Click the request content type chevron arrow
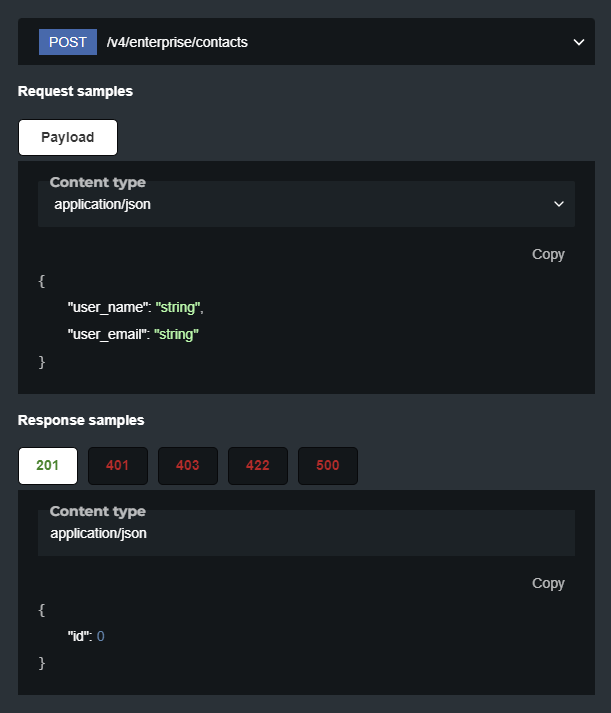 tap(559, 204)
